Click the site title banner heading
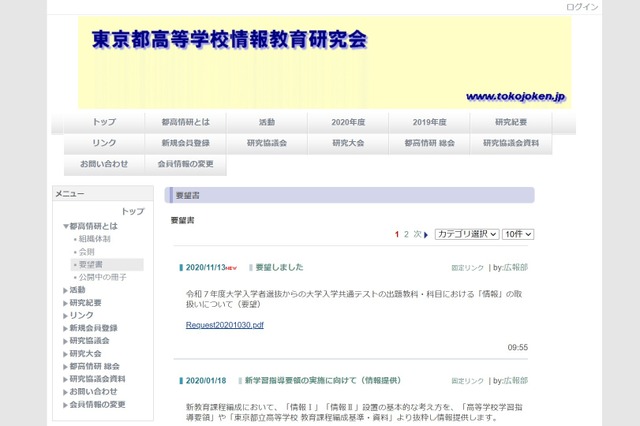Viewport: 640px width, 426px height. point(229,40)
